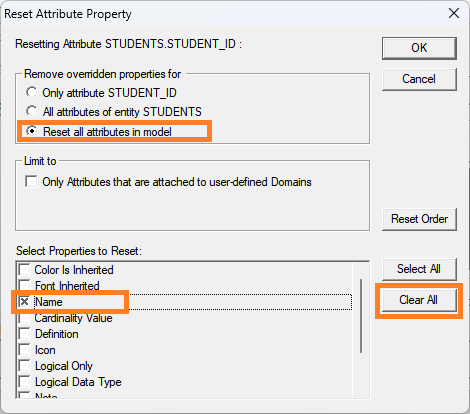
Task: Cancel the Reset Attribute Property dialog
Action: 419,79
